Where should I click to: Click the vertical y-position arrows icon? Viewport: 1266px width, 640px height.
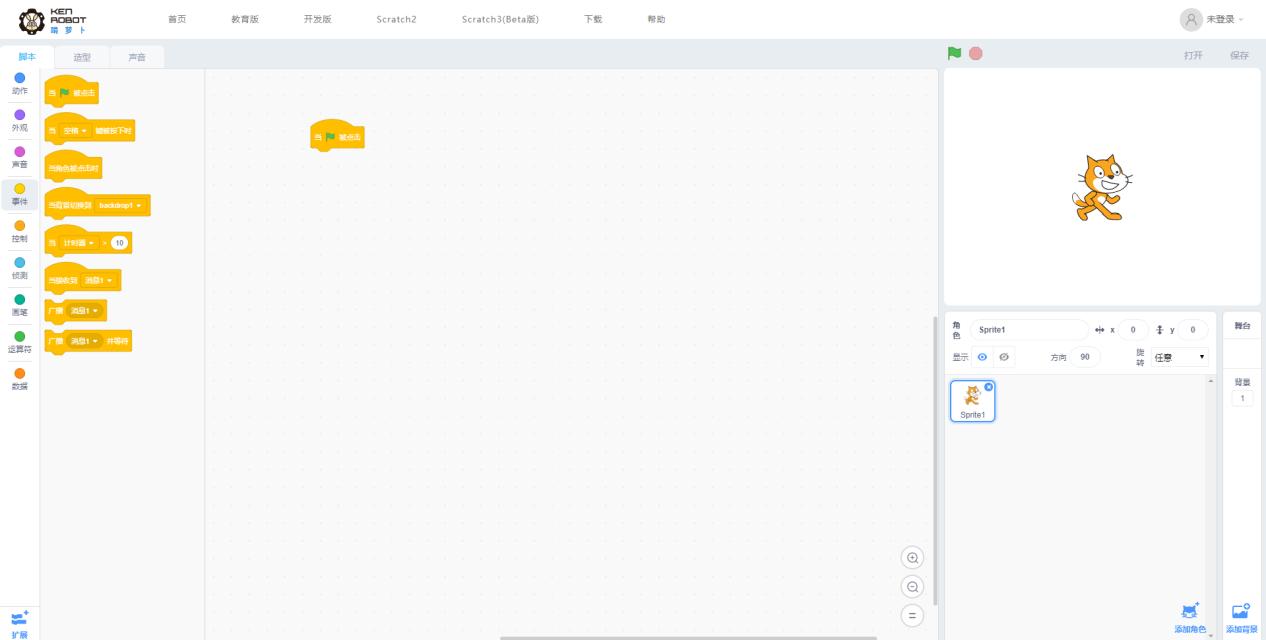point(1160,330)
